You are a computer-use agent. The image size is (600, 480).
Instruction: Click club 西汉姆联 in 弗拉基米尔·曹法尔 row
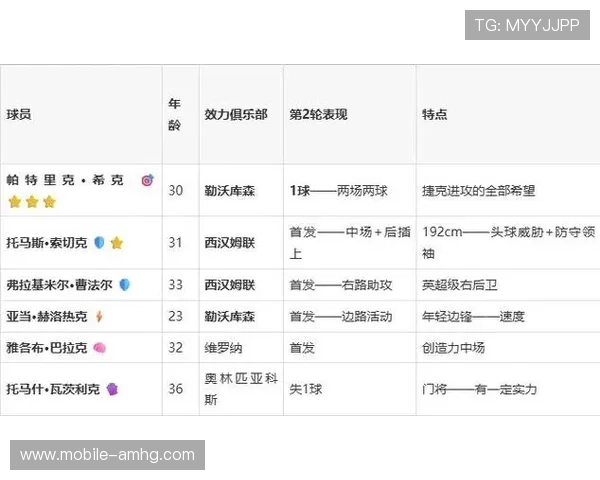tap(230, 285)
